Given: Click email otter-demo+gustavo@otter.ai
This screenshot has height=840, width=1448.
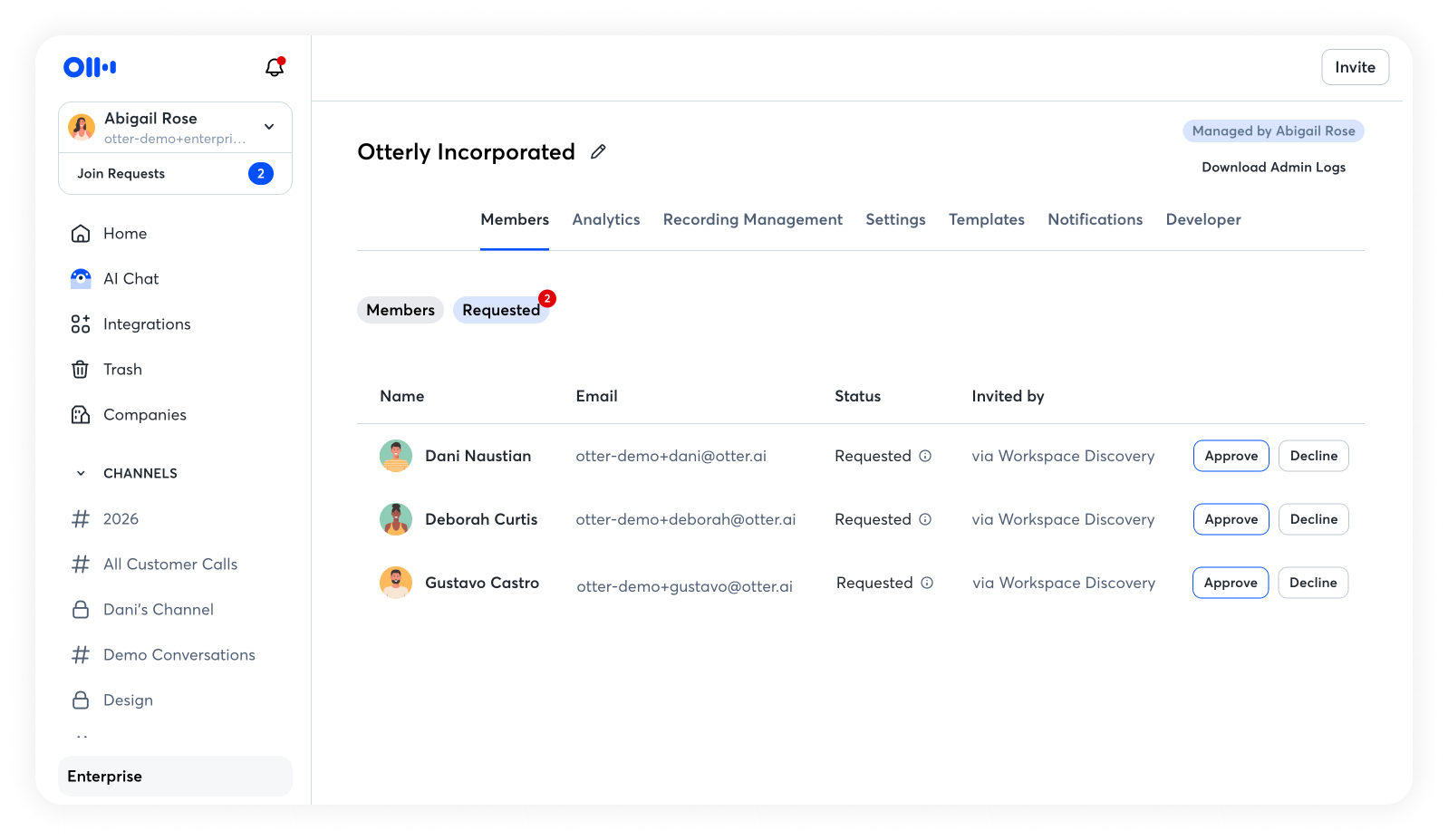Looking at the screenshot, I should pos(685,586).
